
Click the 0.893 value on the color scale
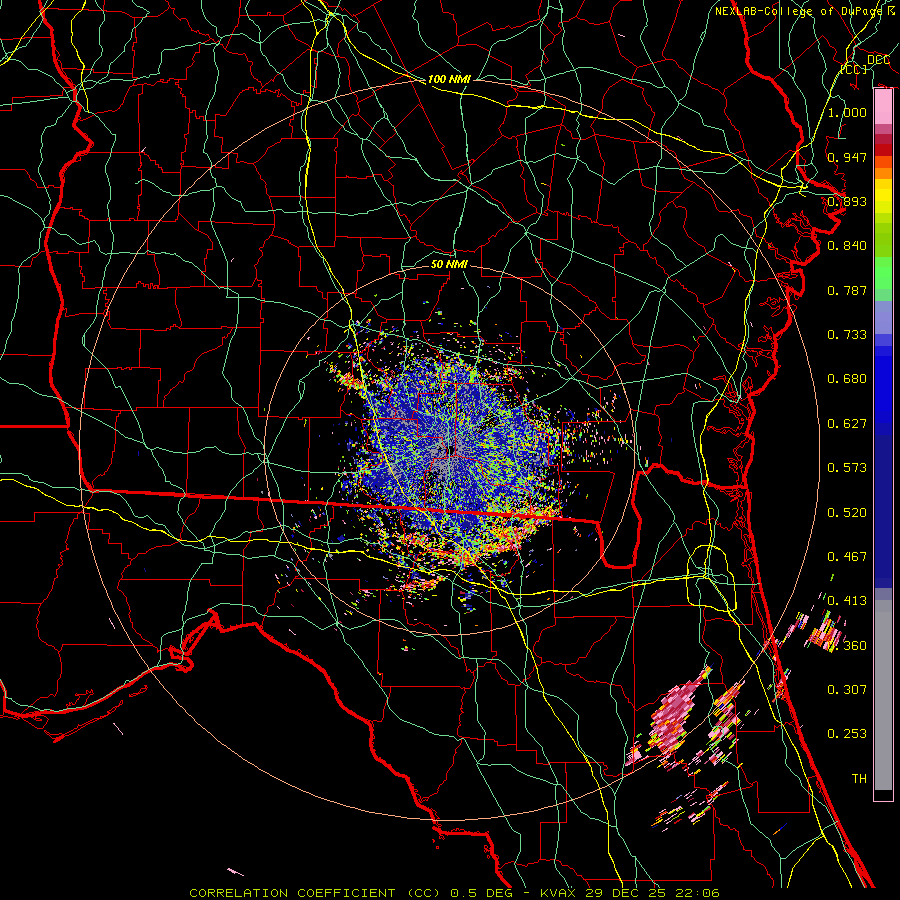point(847,201)
